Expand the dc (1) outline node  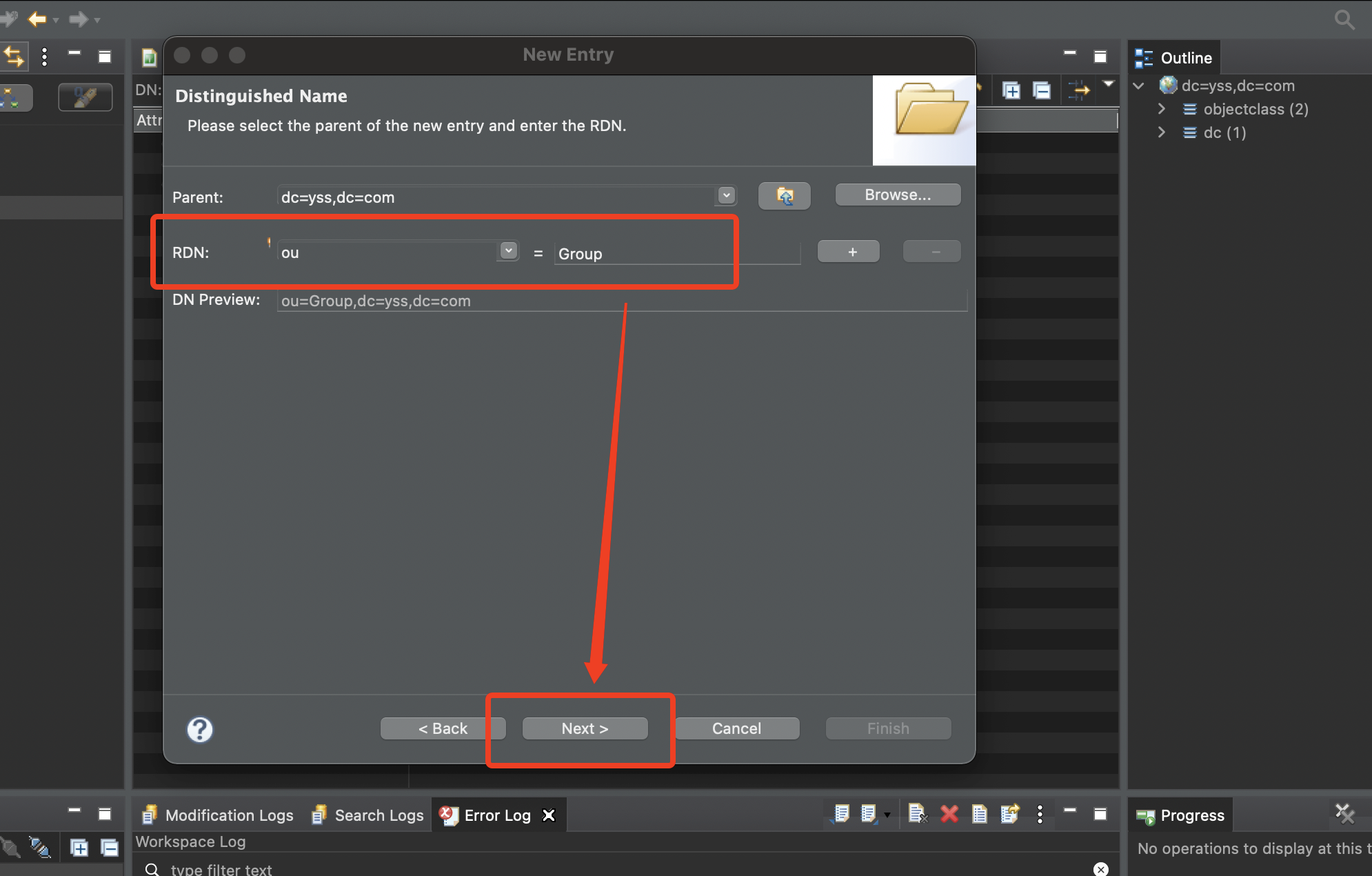[x=1162, y=132]
